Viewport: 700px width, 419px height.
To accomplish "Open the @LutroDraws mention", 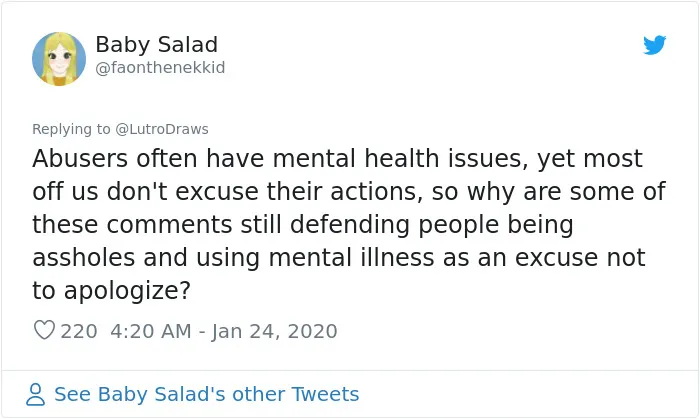I will point(162,129).
